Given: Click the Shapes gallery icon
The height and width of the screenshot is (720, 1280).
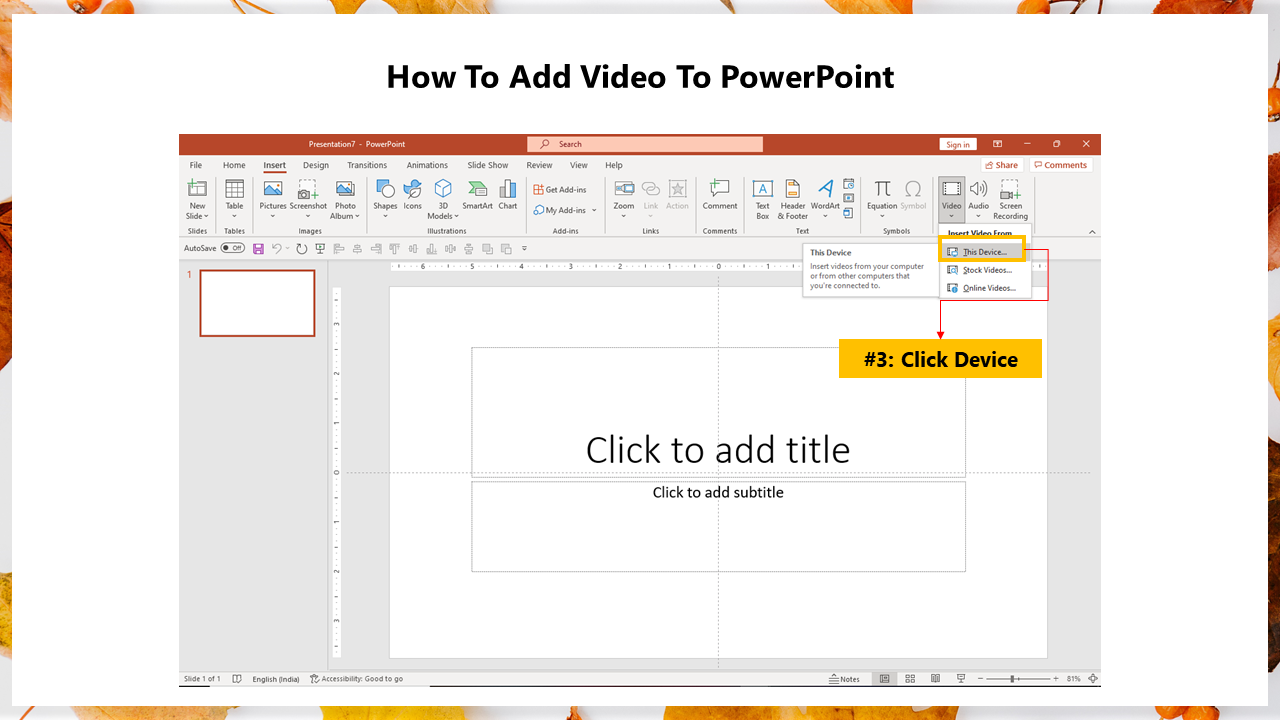Looking at the screenshot, I should coord(385,188).
